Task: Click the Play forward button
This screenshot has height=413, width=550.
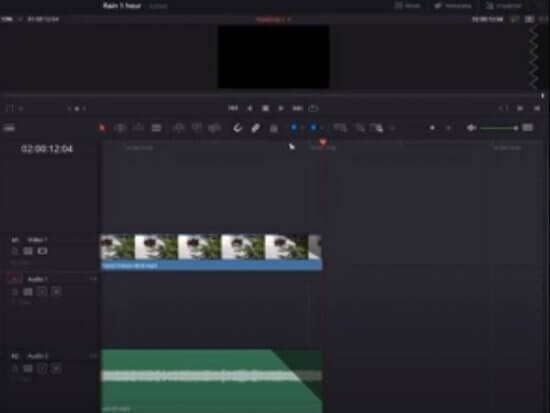Action: [x=281, y=108]
